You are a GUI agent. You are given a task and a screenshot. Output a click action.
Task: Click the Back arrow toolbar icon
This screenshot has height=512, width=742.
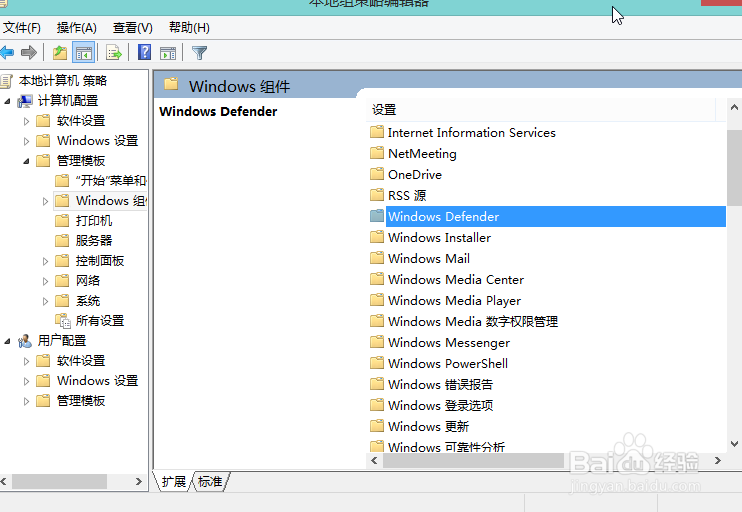(7, 53)
